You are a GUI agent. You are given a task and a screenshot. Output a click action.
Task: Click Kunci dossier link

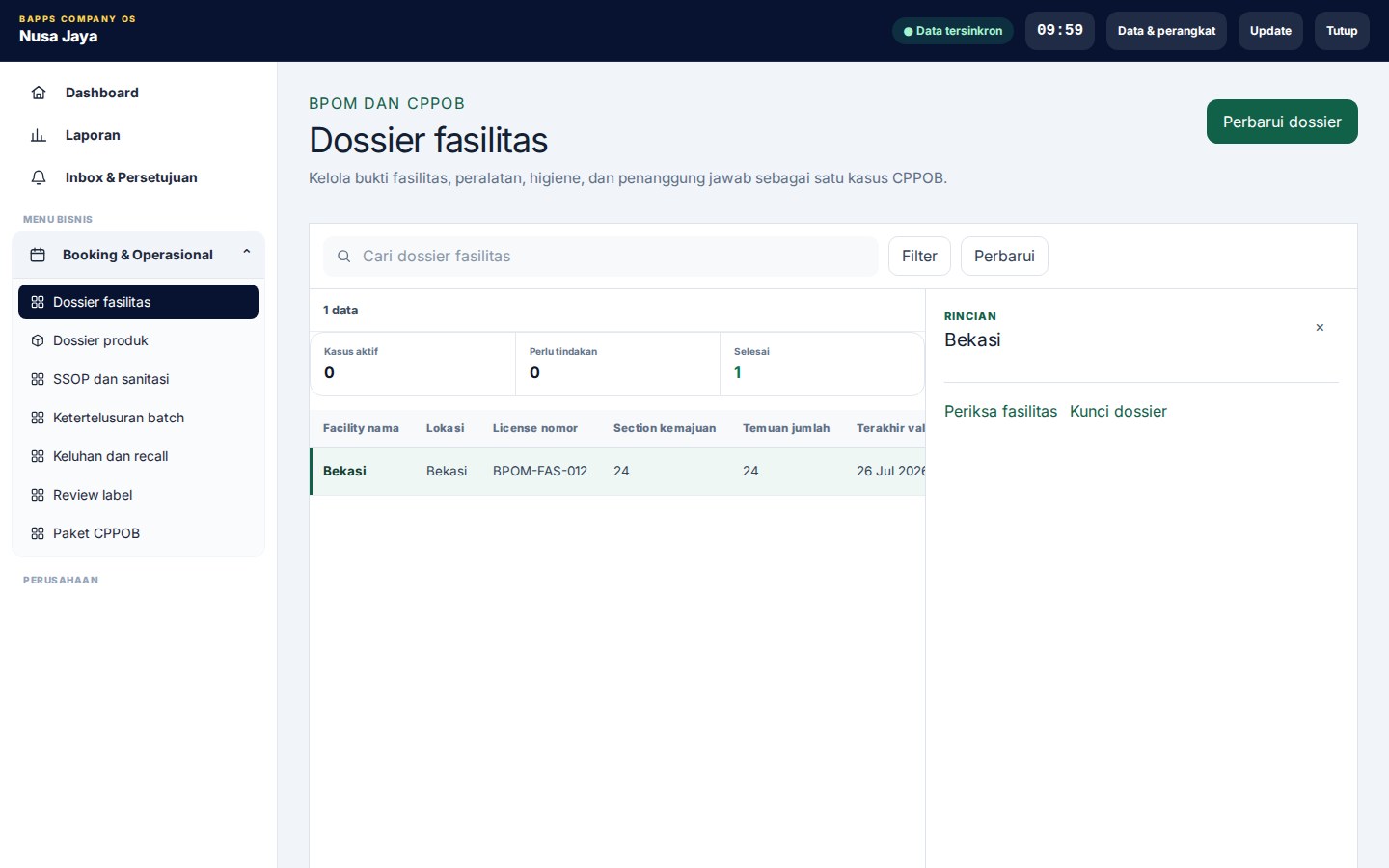click(x=1118, y=411)
